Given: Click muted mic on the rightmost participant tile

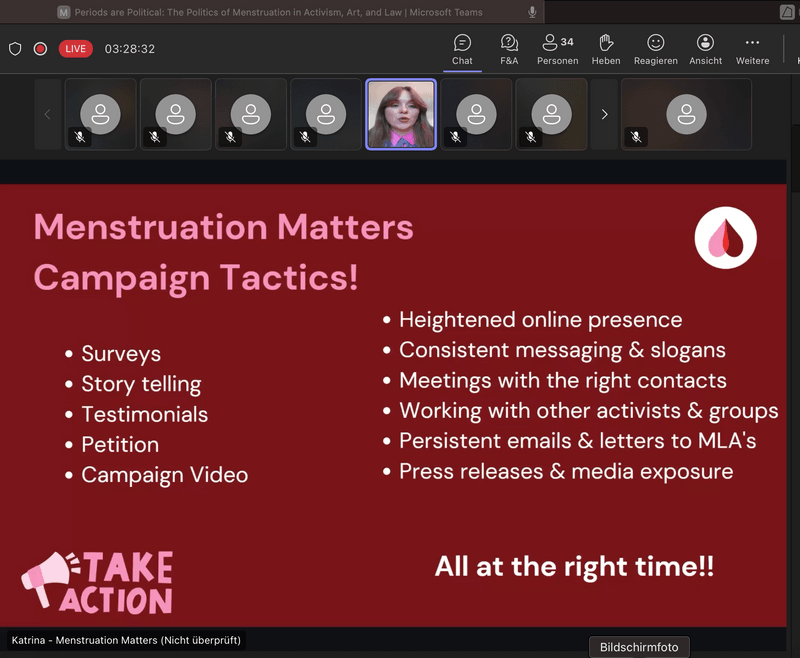Looking at the screenshot, I should click(x=636, y=137).
